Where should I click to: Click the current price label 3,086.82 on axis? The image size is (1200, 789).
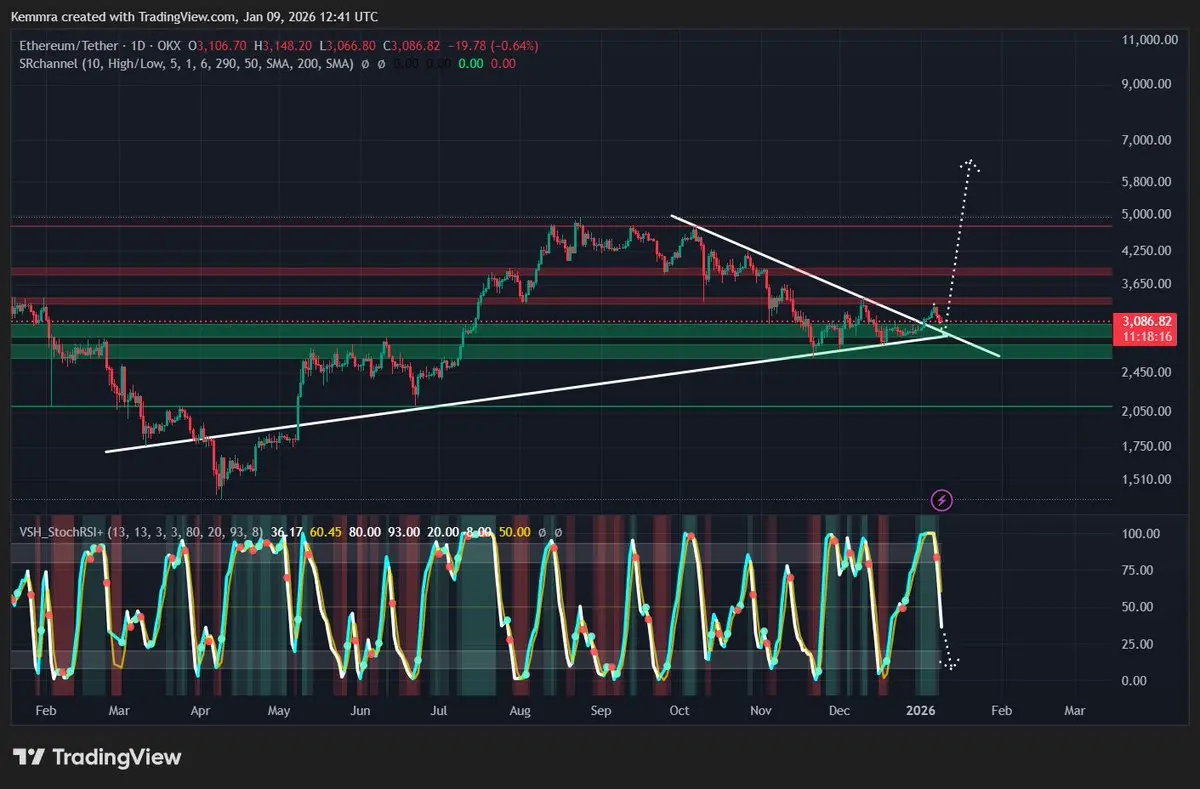pyautogui.click(x=1145, y=321)
